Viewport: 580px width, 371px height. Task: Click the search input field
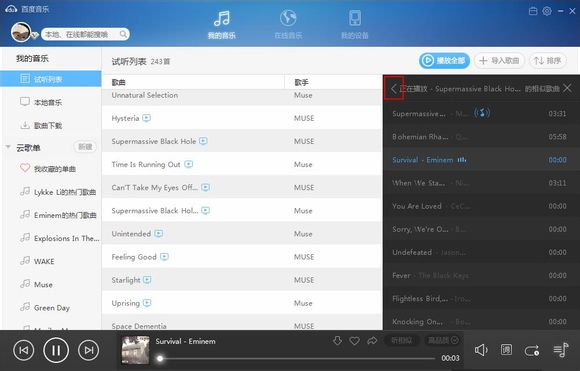point(85,34)
